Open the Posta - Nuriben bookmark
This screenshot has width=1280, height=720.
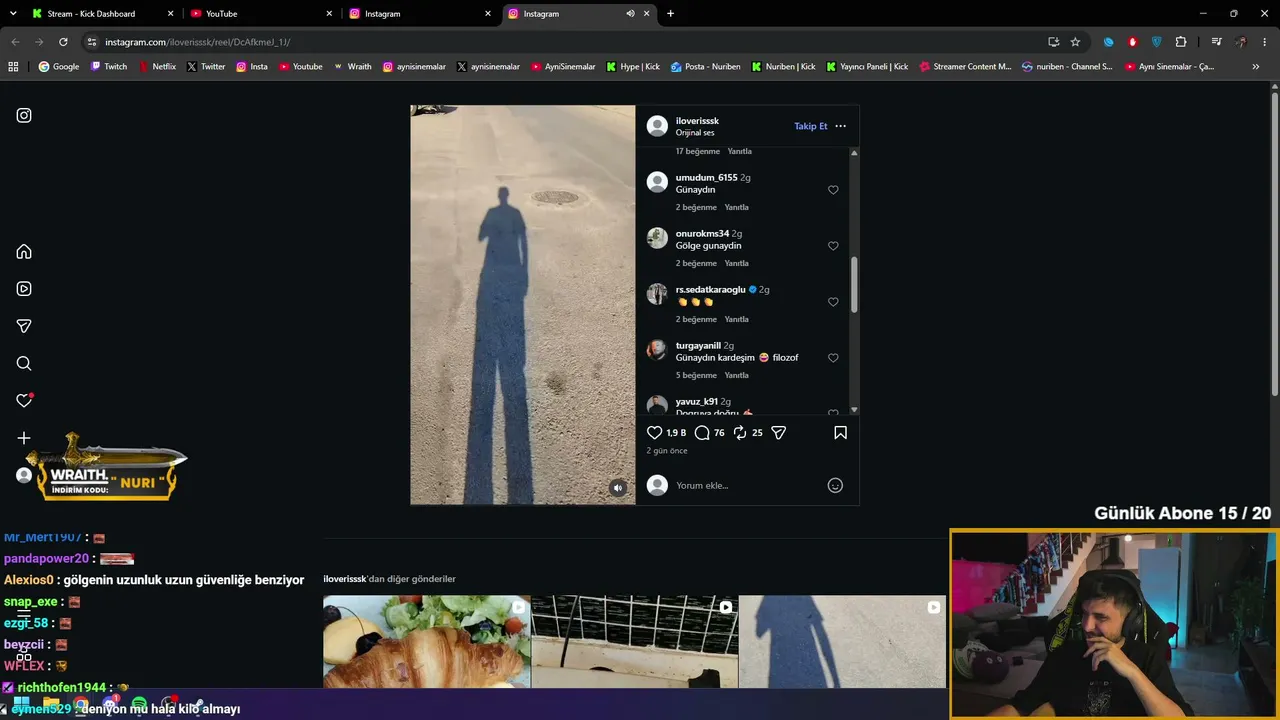click(x=706, y=67)
